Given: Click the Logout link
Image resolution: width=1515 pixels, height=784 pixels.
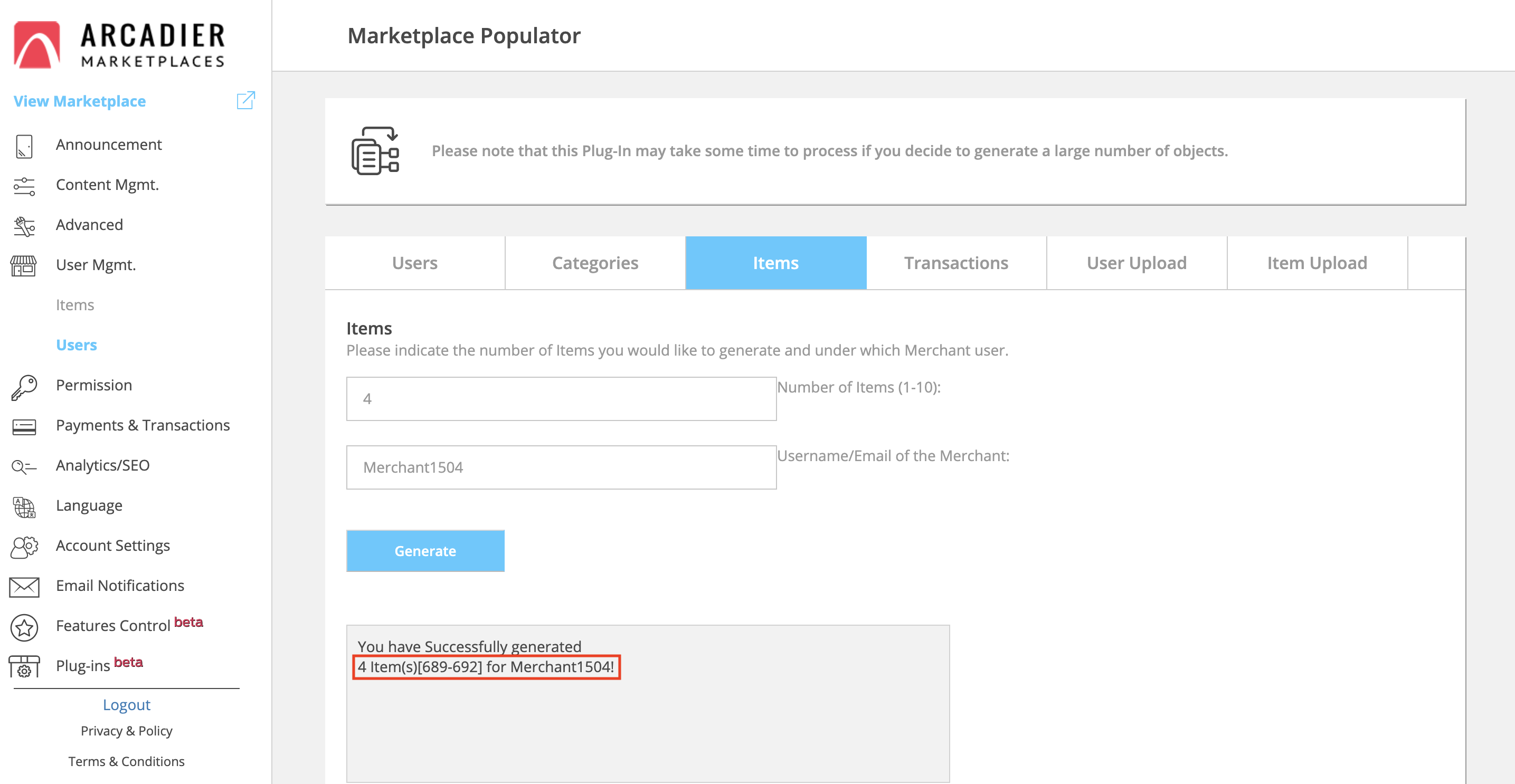Looking at the screenshot, I should (x=127, y=704).
